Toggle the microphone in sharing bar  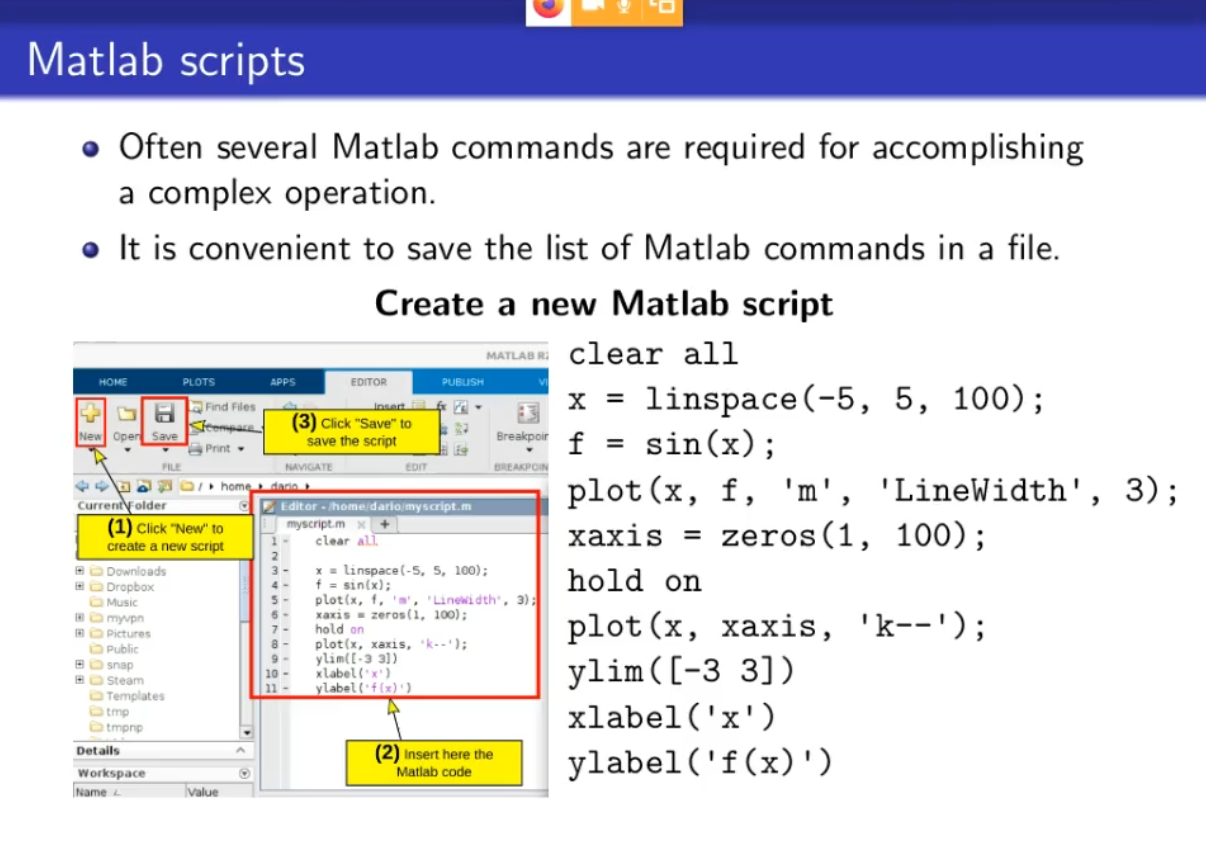click(624, 6)
